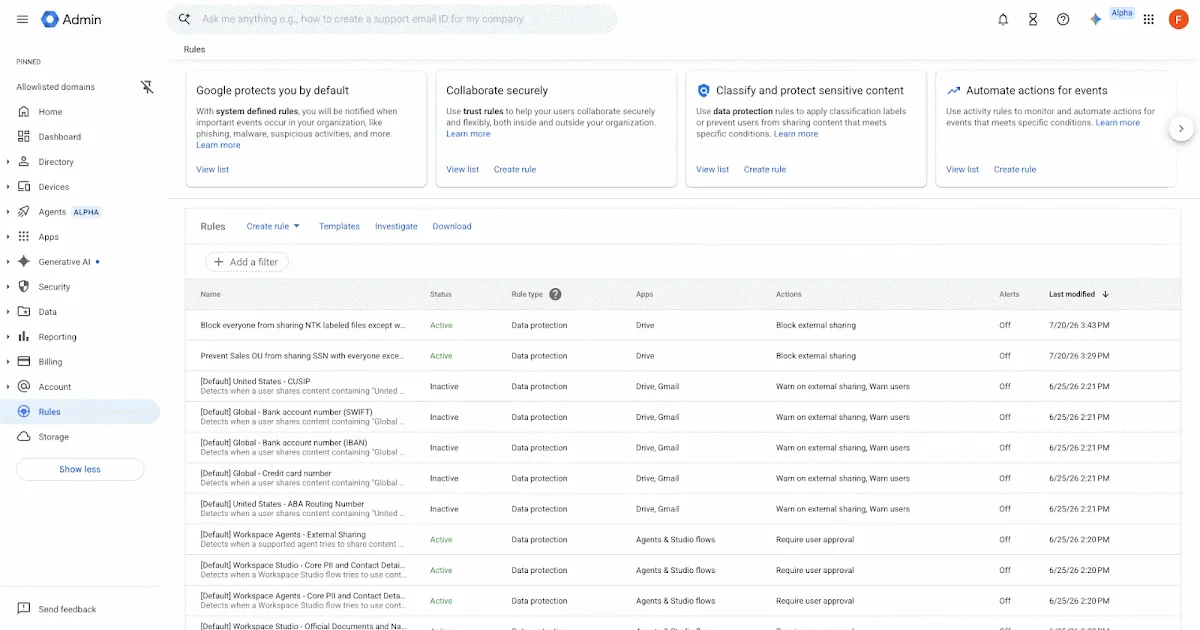Click the Name column header

210,294
